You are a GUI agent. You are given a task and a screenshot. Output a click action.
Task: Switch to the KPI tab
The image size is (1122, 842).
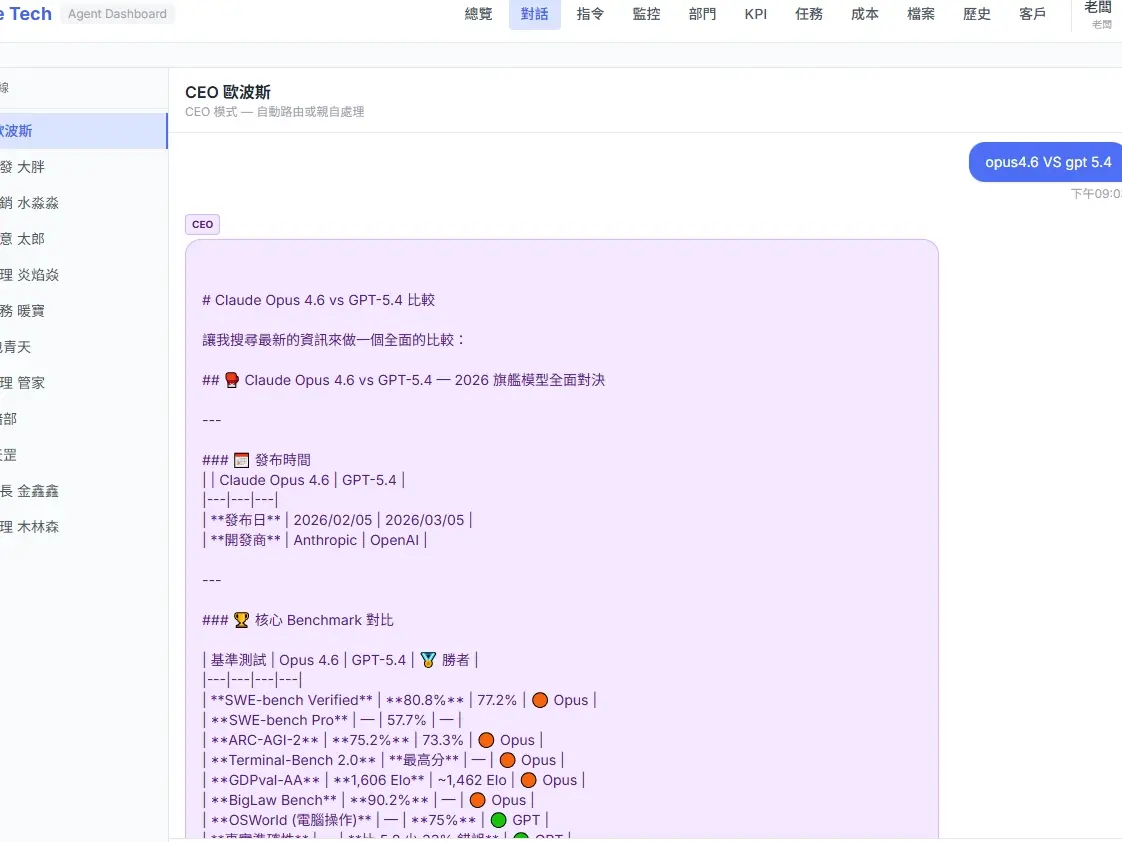(x=756, y=14)
